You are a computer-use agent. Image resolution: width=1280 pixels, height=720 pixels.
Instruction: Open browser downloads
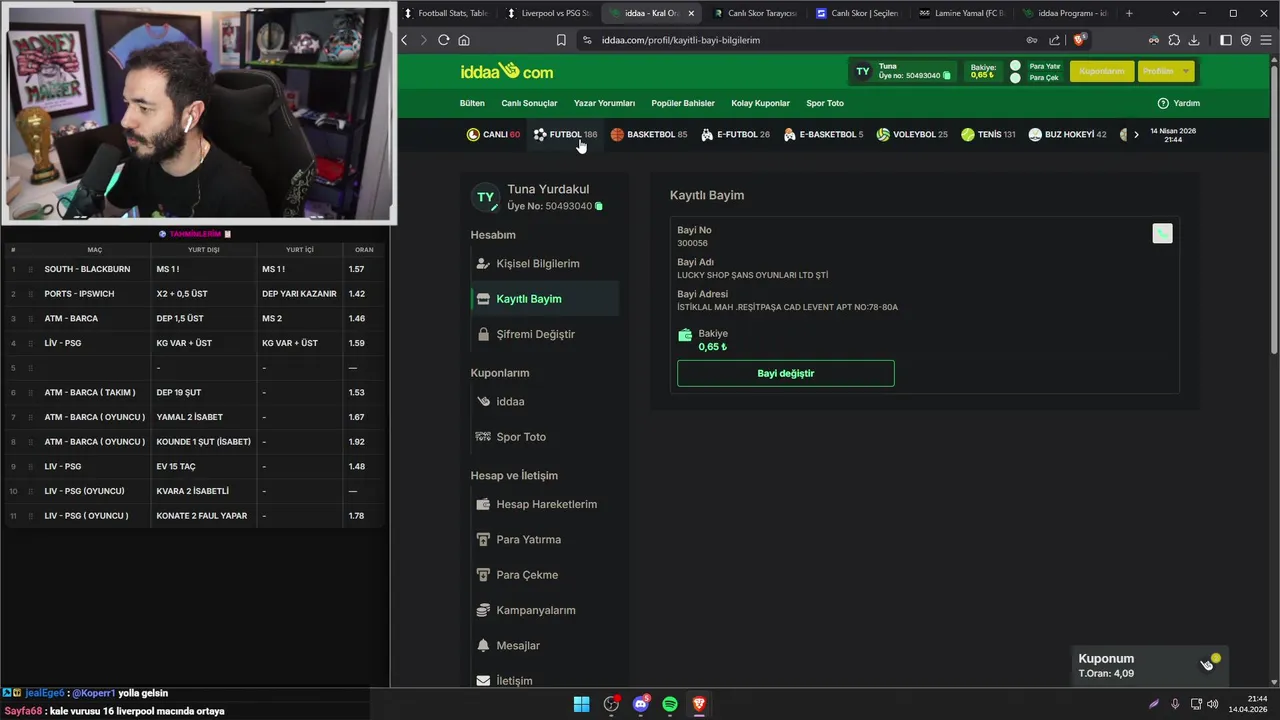click(x=1194, y=40)
